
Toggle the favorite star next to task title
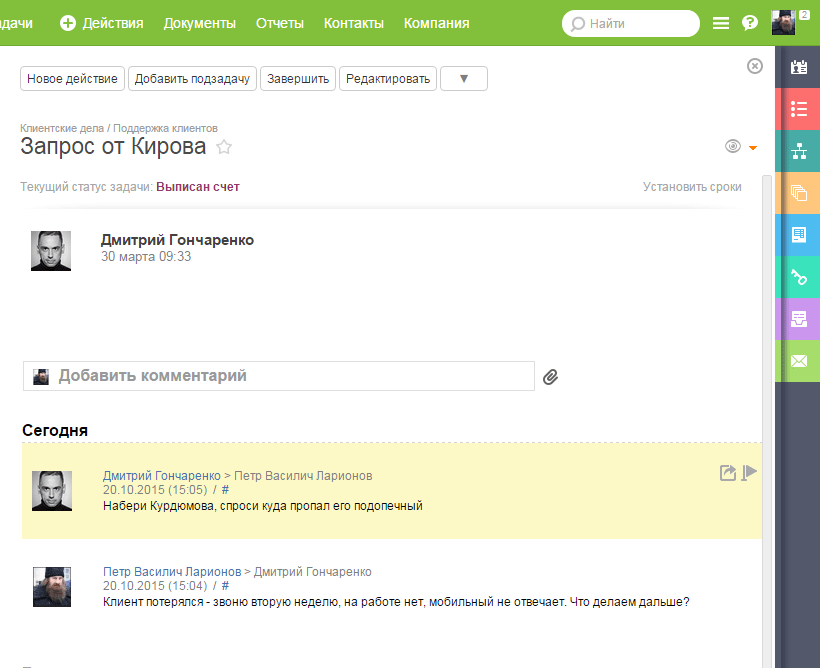pos(224,148)
